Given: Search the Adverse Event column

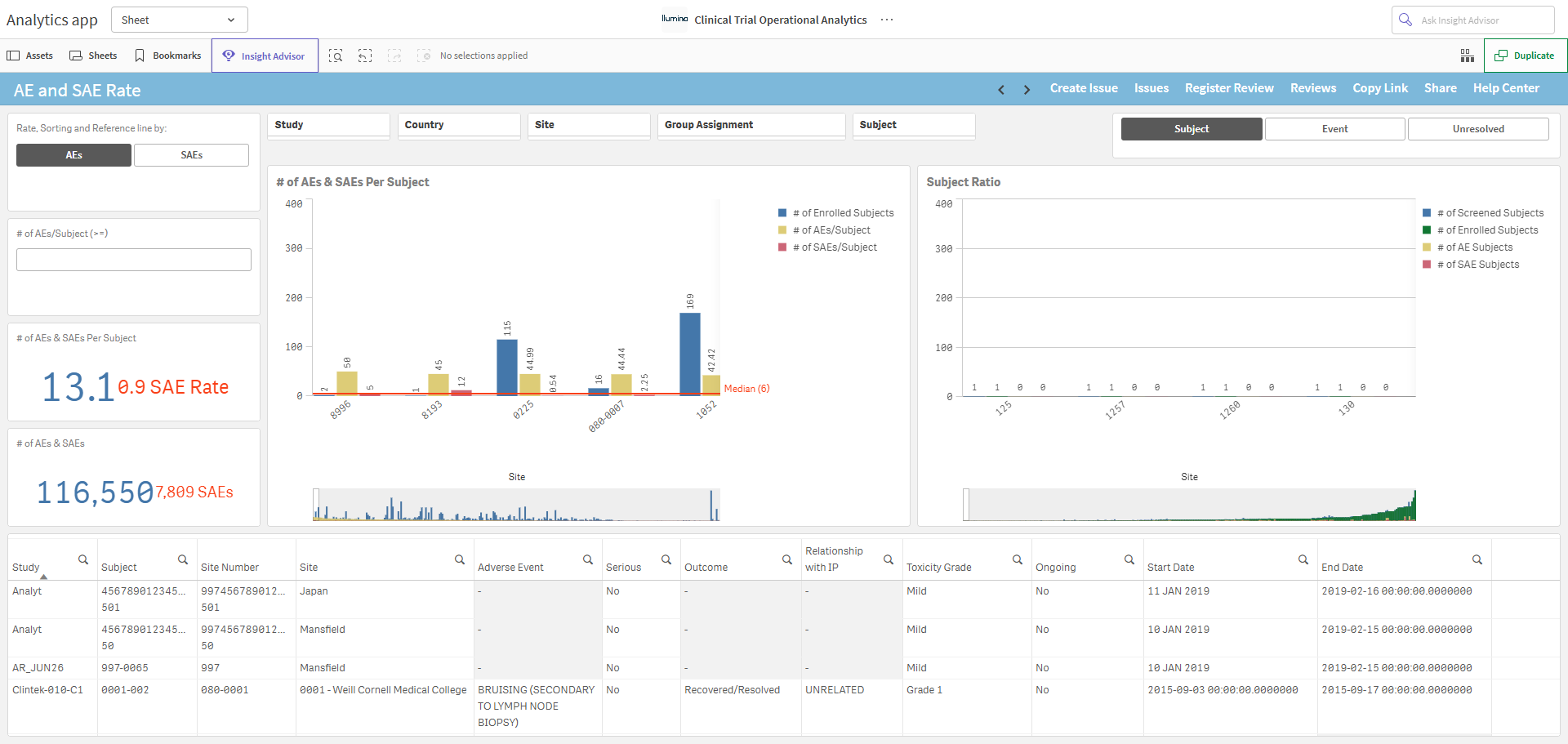Looking at the screenshot, I should point(588,559).
